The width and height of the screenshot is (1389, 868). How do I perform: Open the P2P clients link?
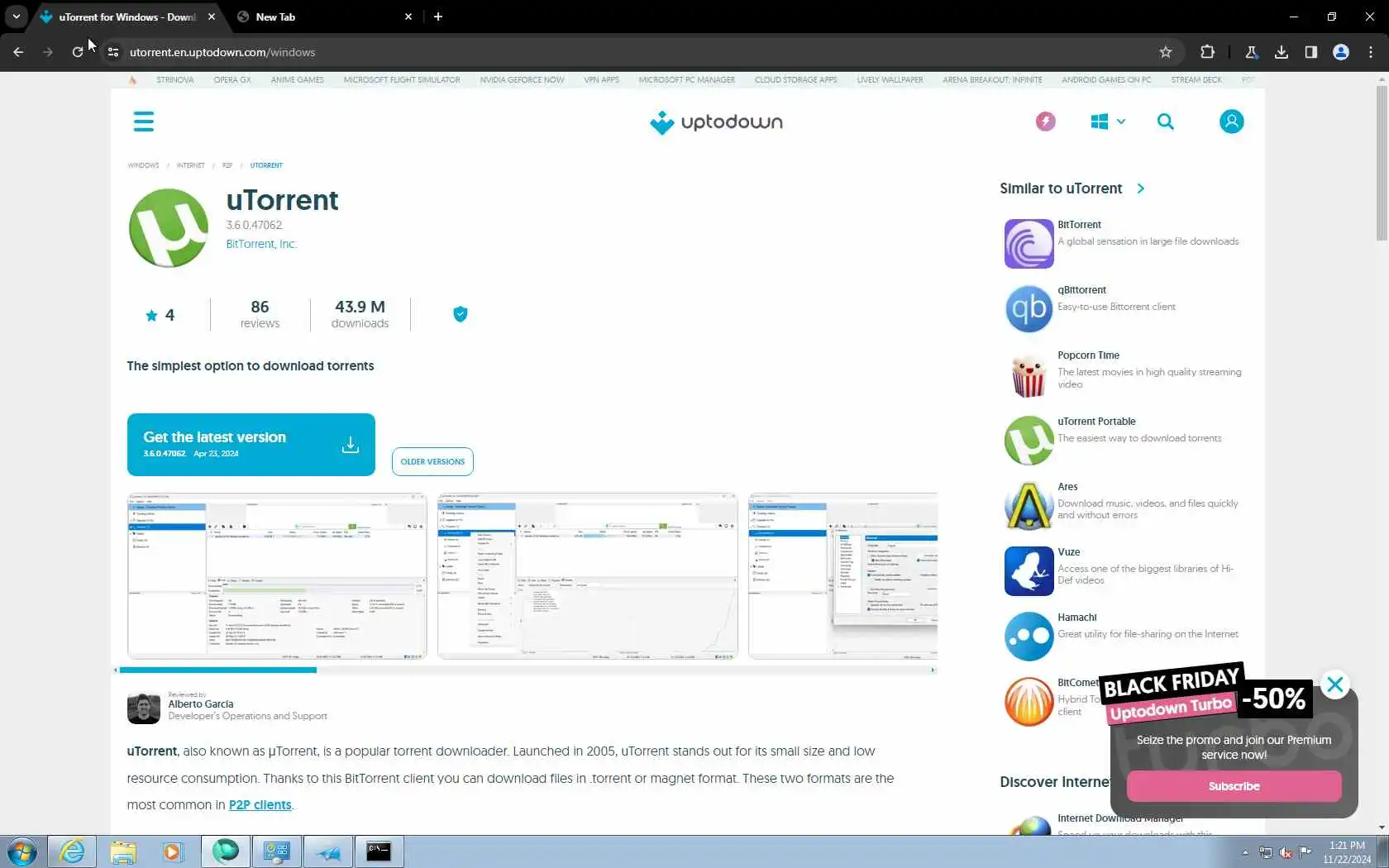[260, 805]
